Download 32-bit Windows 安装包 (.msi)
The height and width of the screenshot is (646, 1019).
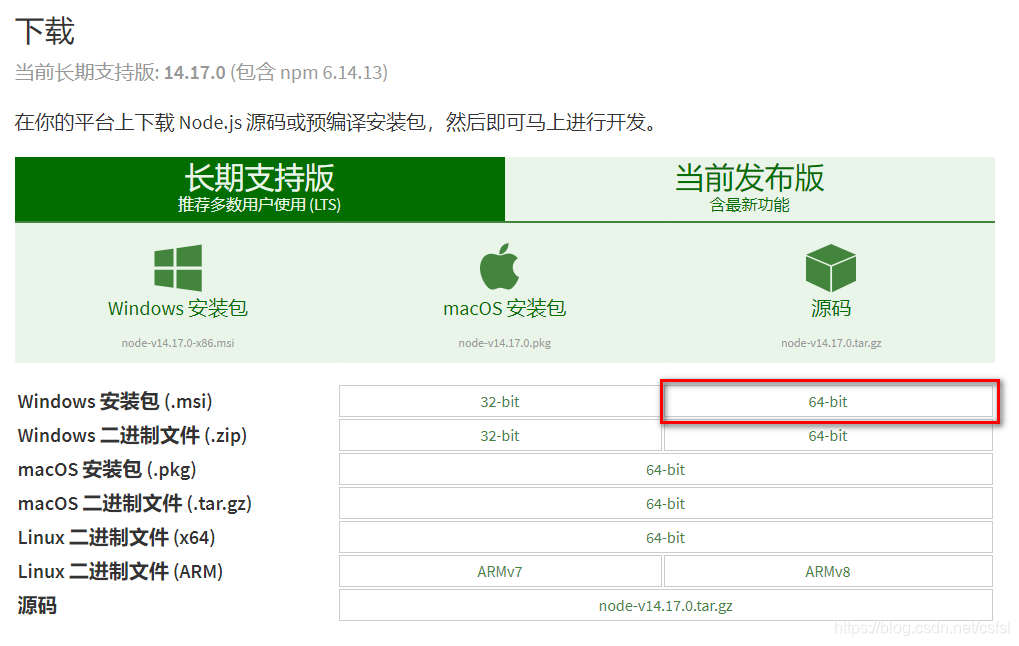tap(500, 402)
